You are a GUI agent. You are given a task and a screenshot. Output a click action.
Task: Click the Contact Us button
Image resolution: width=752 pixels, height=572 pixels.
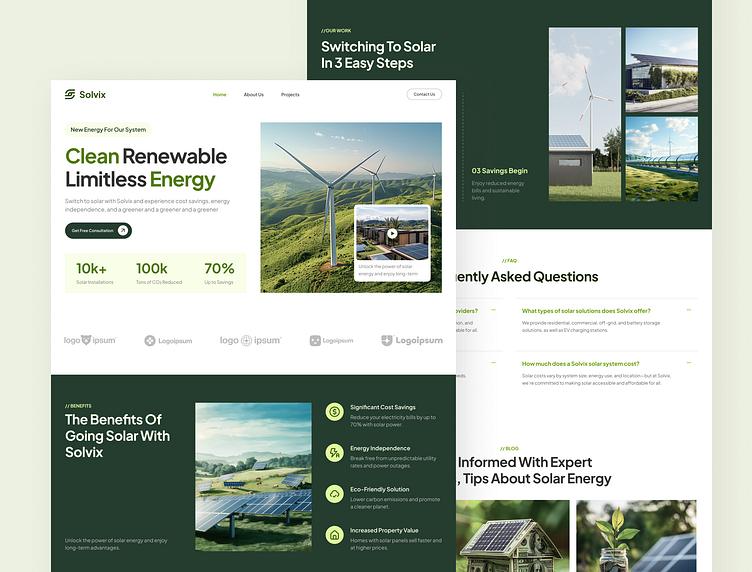click(x=424, y=94)
